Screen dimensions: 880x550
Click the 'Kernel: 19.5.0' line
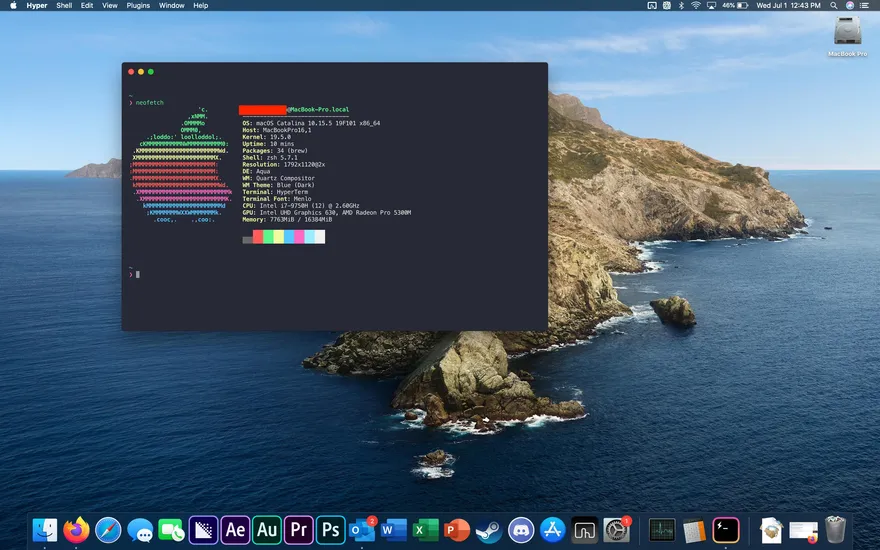coord(267,137)
